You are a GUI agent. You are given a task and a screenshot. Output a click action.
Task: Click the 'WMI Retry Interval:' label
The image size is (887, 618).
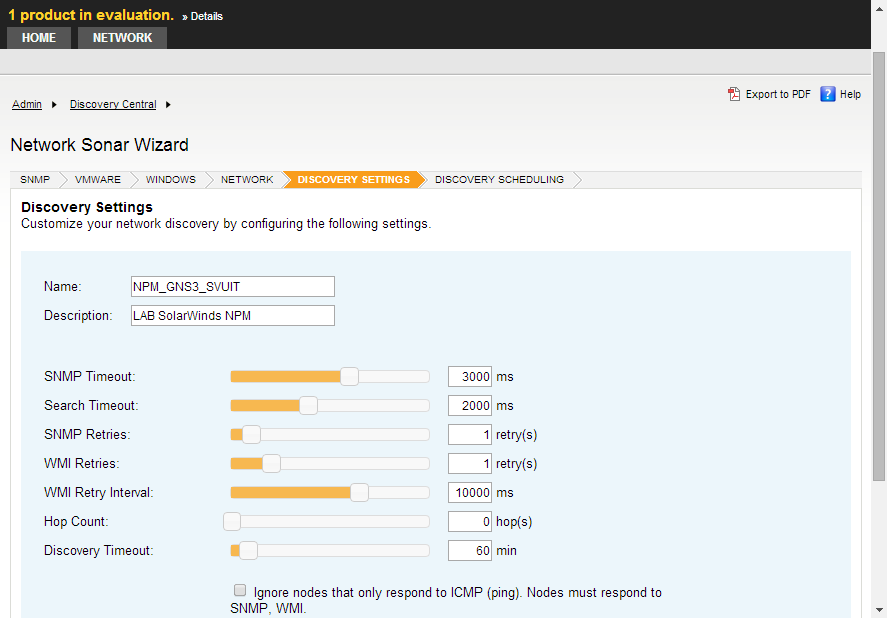point(98,492)
